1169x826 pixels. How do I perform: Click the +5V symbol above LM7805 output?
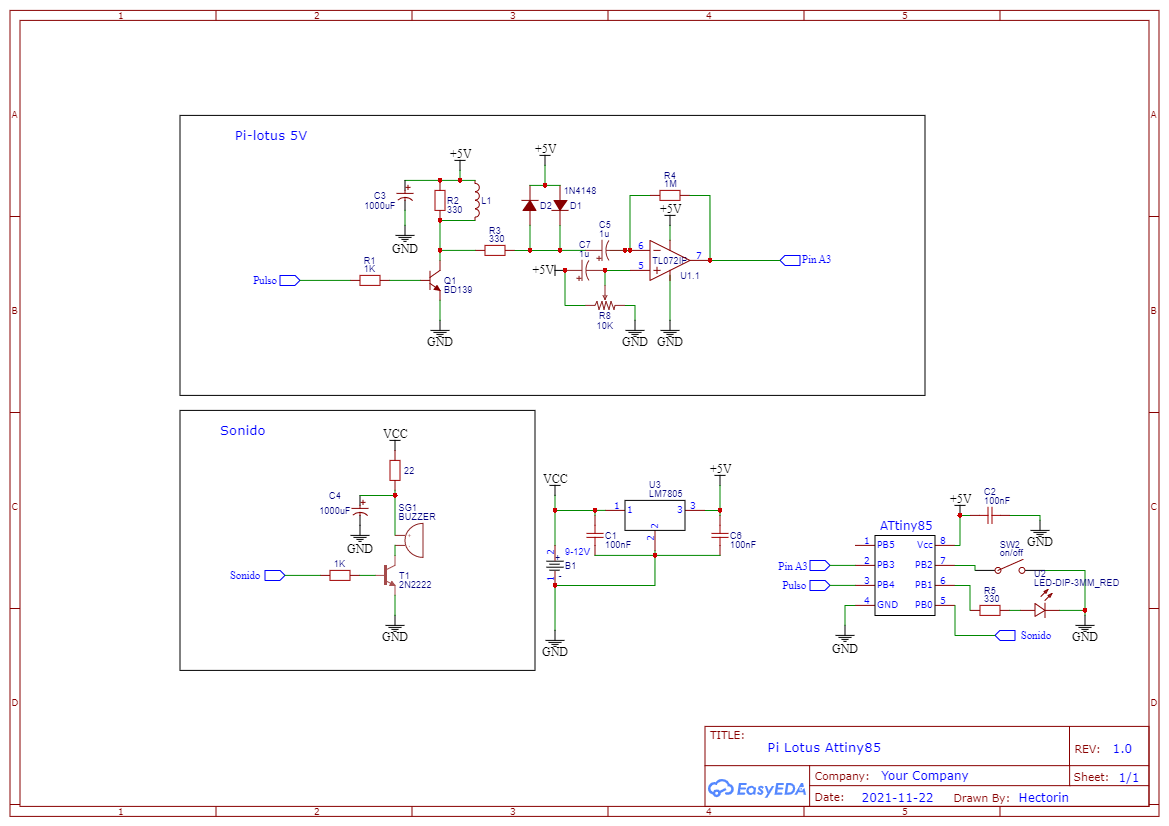720,471
